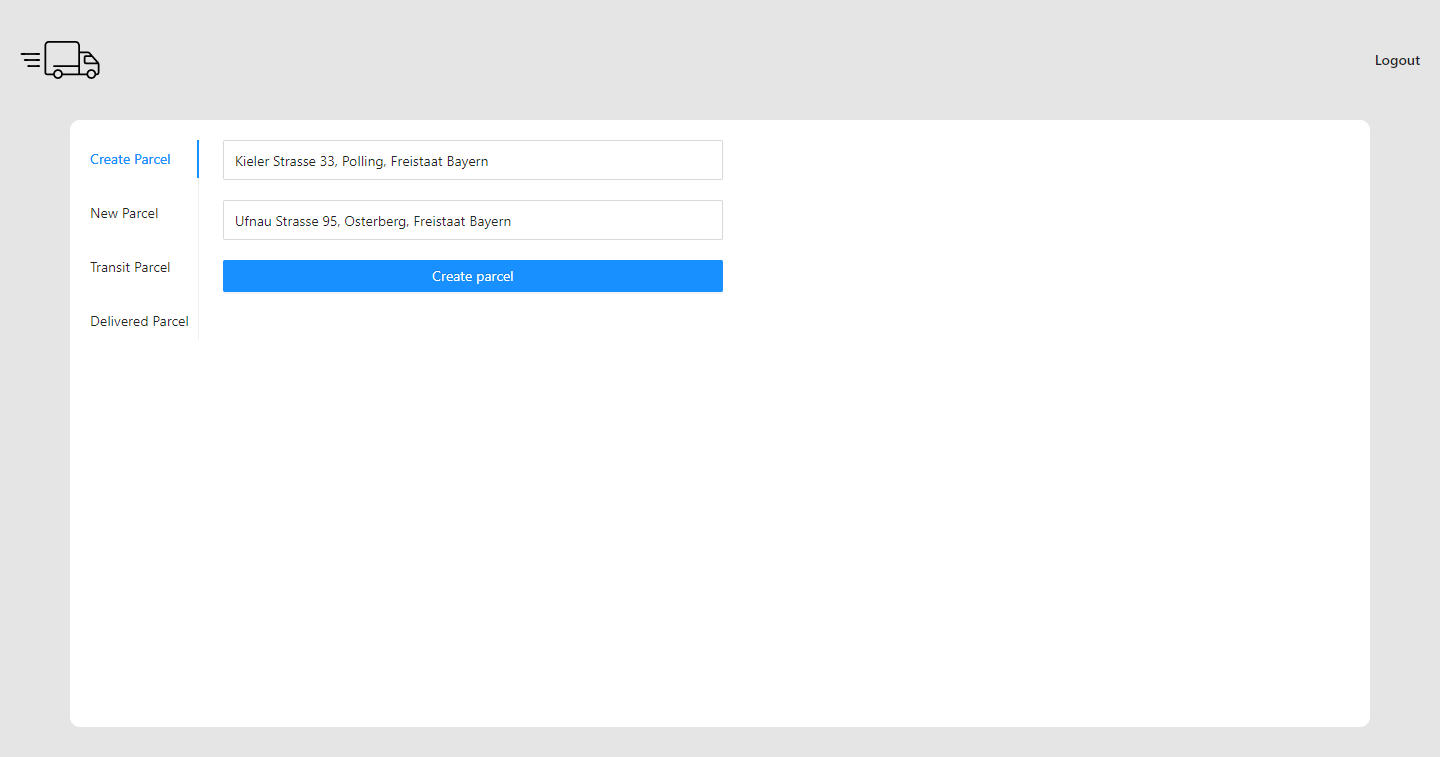Submit with the Create parcel button

pyautogui.click(x=473, y=276)
